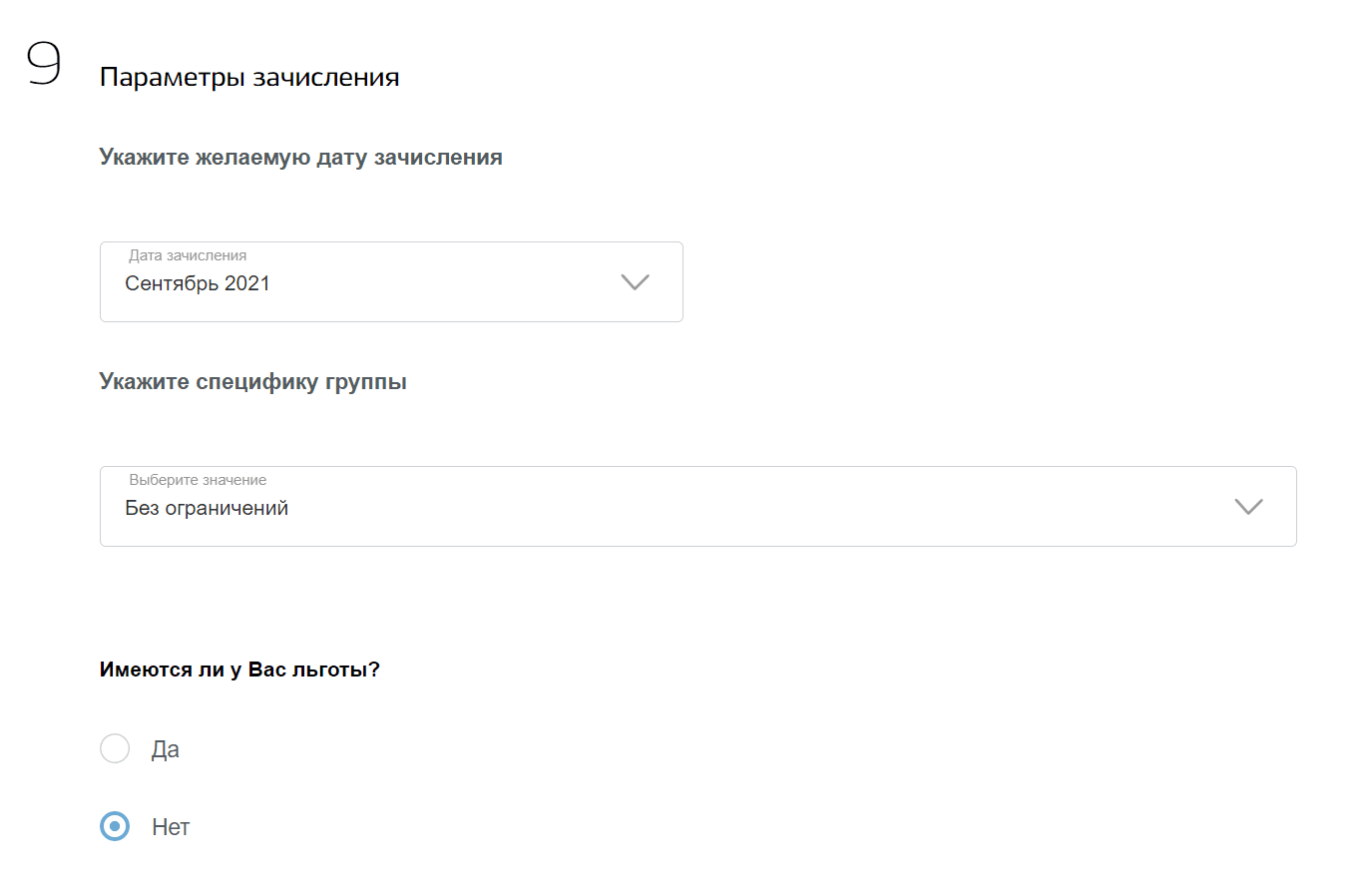This screenshot has height=896, width=1362.
Task: Select the 'Нет' radio button for benefits
Action: click(115, 826)
